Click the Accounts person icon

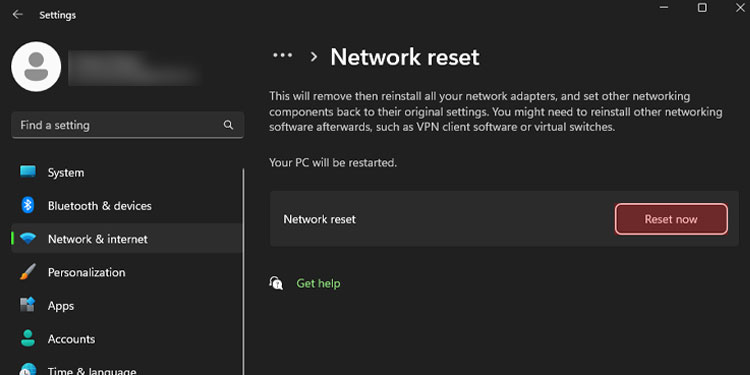point(28,338)
